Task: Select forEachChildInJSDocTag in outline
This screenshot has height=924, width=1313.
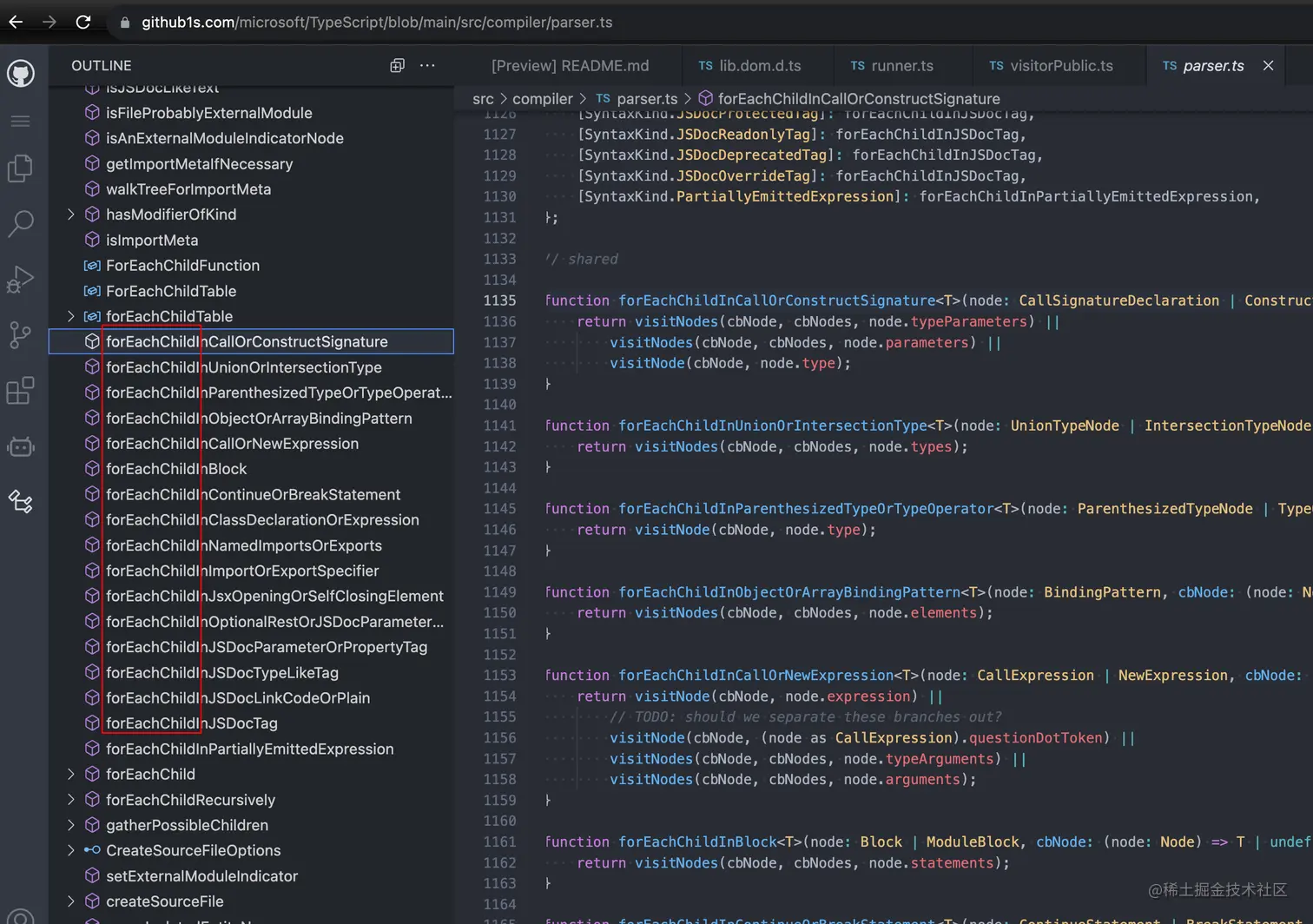Action: click(x=251, y=723)
